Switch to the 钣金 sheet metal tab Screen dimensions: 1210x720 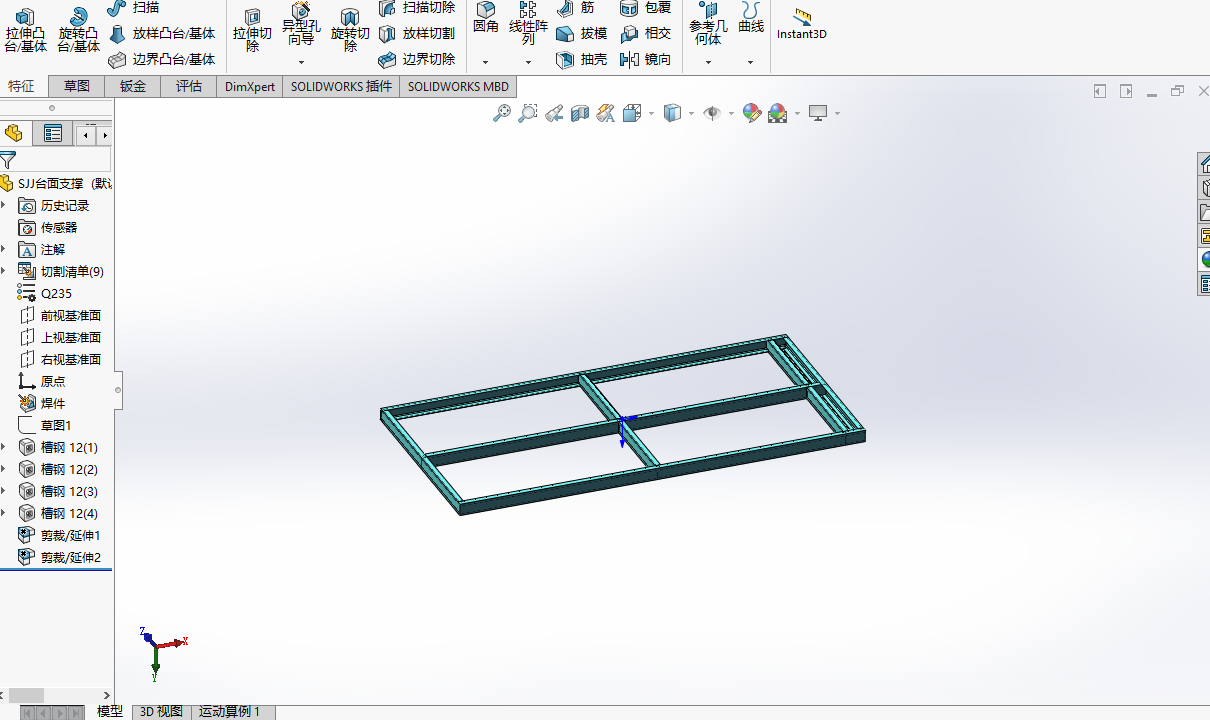point(133,86)
